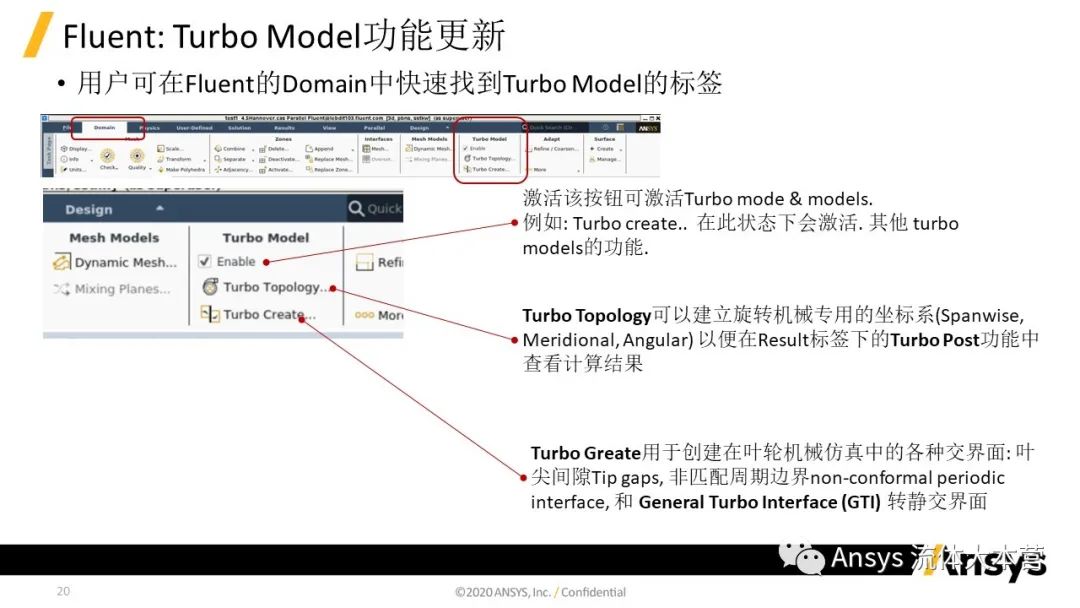This screenshot has height=608, width=1080.
Task: Toggle the small Enable checkbox in the top ribbon
Action: tap(466, 149)
